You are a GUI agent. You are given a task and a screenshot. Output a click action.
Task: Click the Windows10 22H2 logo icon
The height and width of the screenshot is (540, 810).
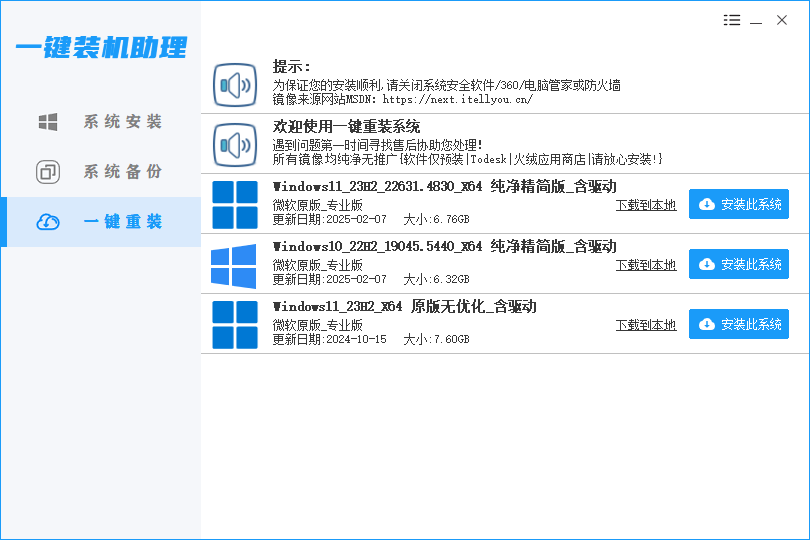point(234,265)
